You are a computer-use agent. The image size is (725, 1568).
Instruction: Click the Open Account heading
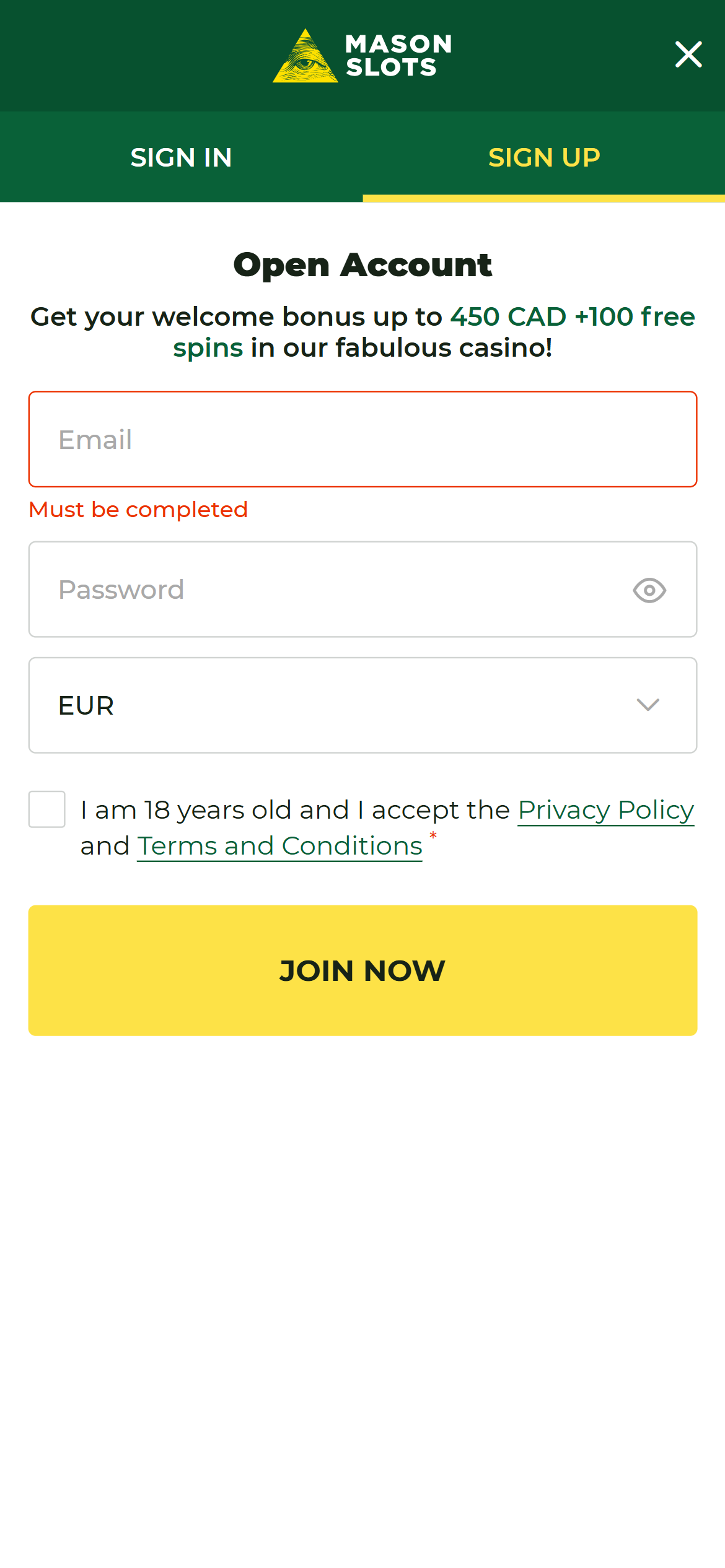pyautogui.click(x=362, y=265)
